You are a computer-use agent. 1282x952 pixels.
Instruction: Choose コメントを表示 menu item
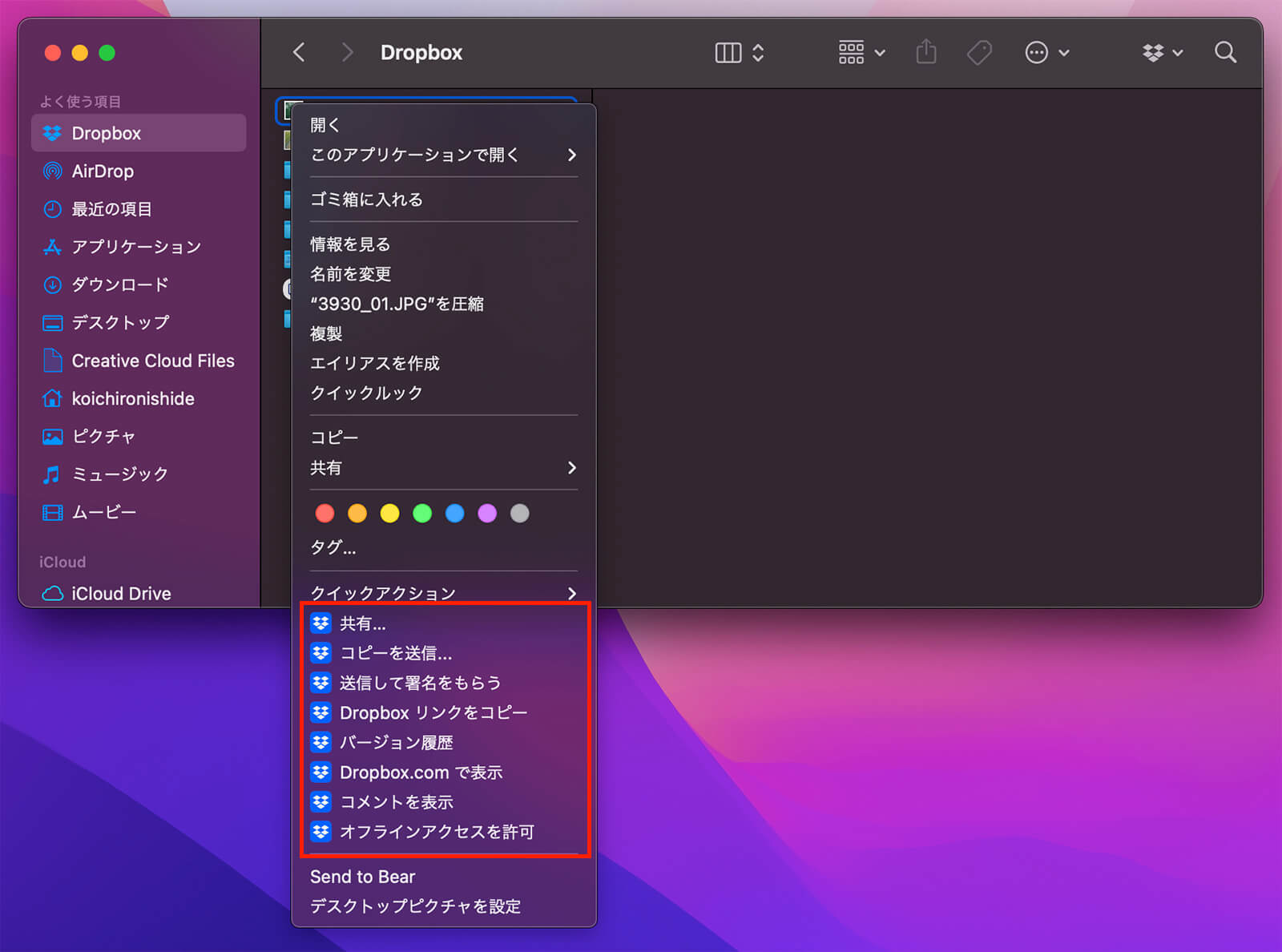coord(444,802)
